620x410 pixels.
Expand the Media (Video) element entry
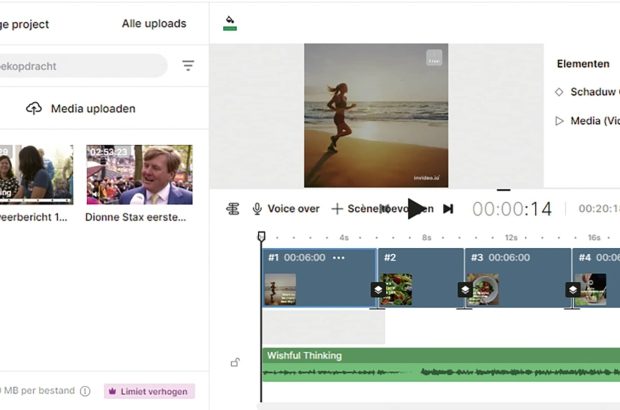click(x=559, y=121)
